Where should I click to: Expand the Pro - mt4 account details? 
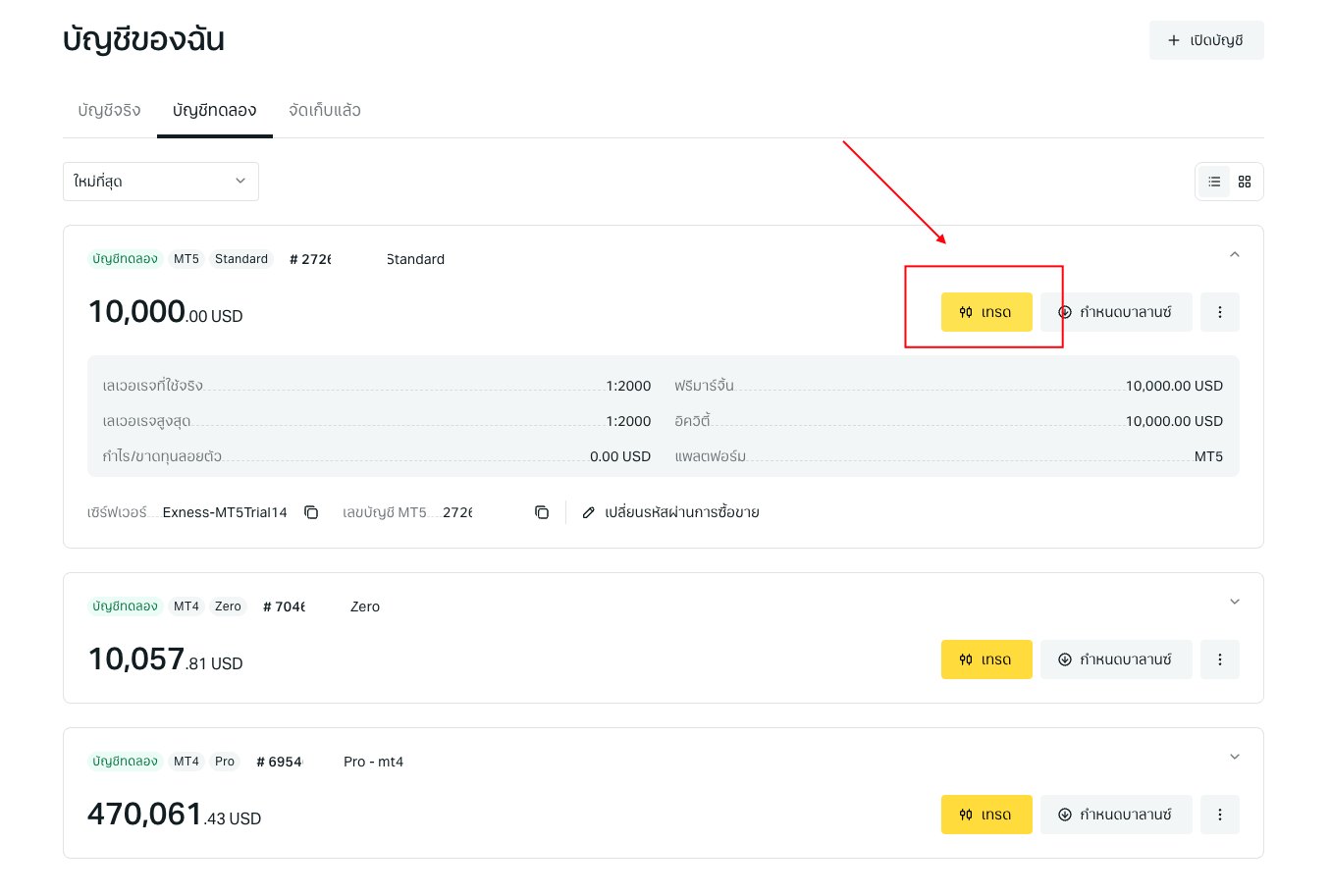1235,757
